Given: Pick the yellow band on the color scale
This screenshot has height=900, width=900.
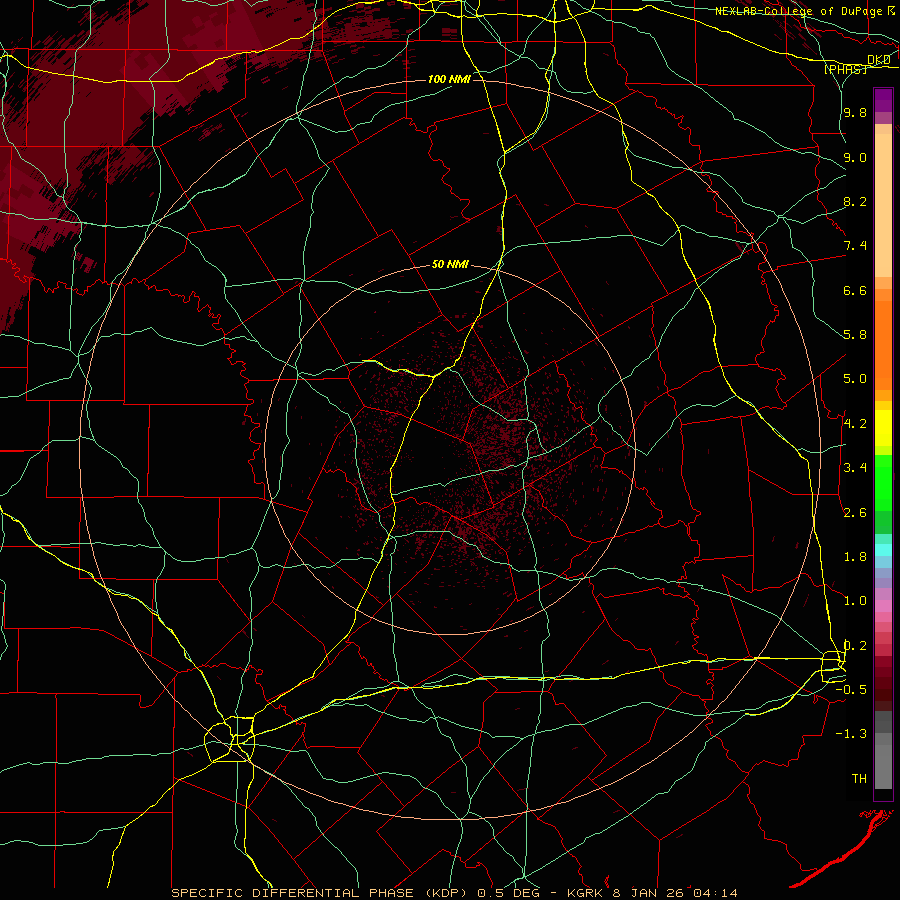Looking at the screenshot, I should point(883,428).
